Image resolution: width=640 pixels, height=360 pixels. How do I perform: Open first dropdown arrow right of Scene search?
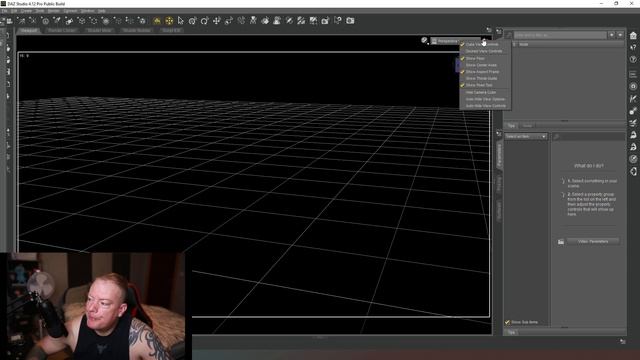click(611, 36)
